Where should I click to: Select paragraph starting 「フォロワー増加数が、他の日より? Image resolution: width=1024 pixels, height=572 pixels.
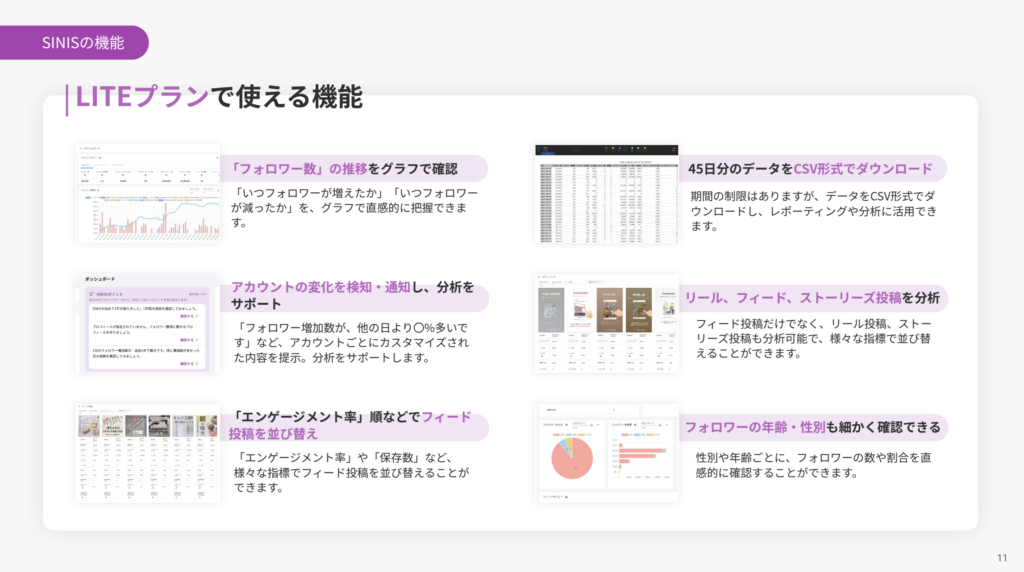point(351,342)
